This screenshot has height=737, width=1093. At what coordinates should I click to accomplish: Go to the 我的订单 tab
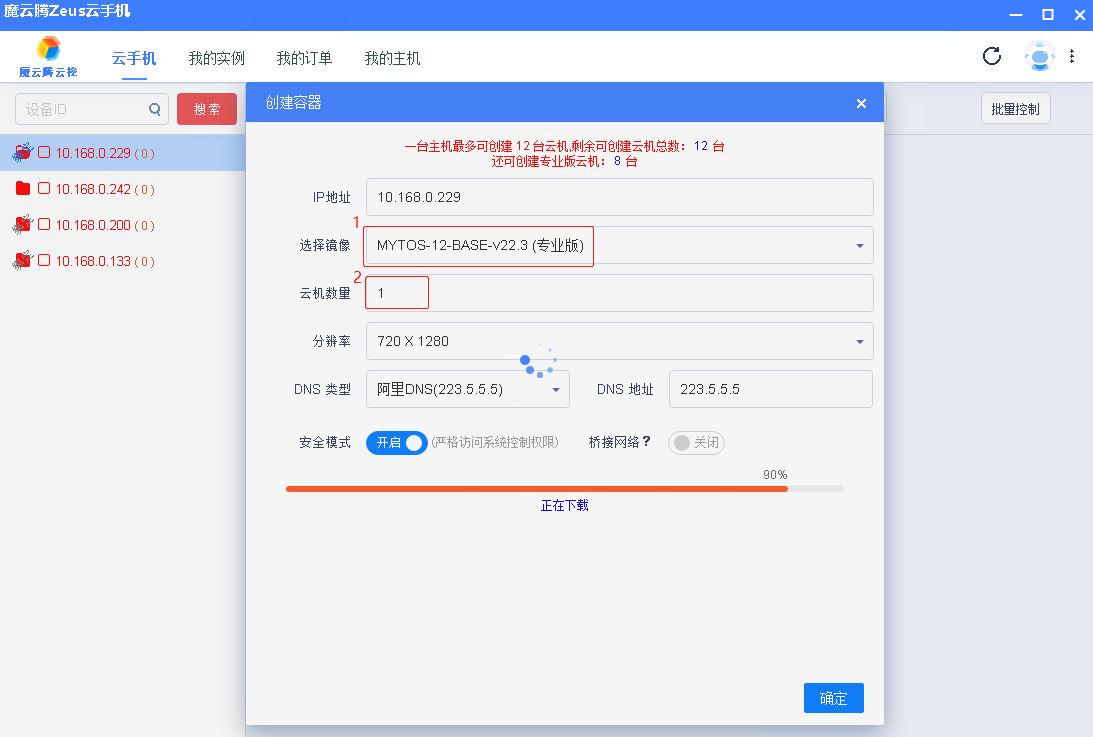tap(304, 58)
